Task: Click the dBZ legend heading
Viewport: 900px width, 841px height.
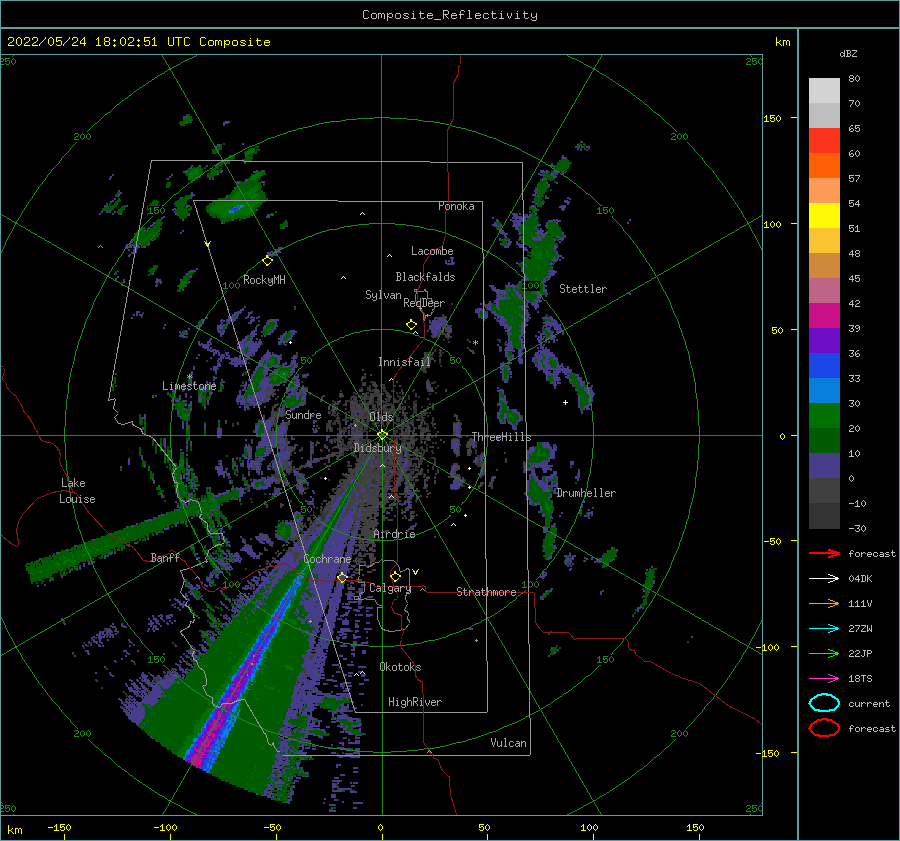Action: [848, 53]
